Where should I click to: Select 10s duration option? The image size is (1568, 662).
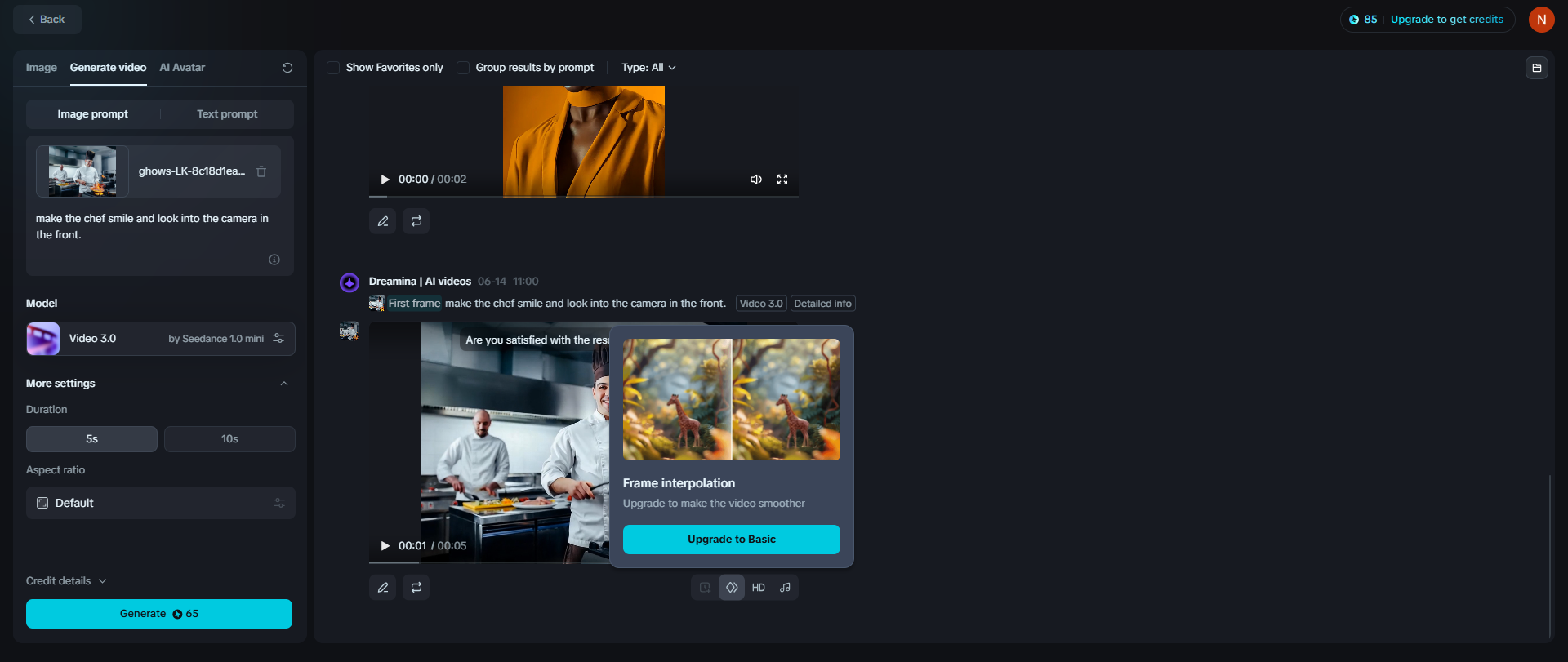(229, 439)
